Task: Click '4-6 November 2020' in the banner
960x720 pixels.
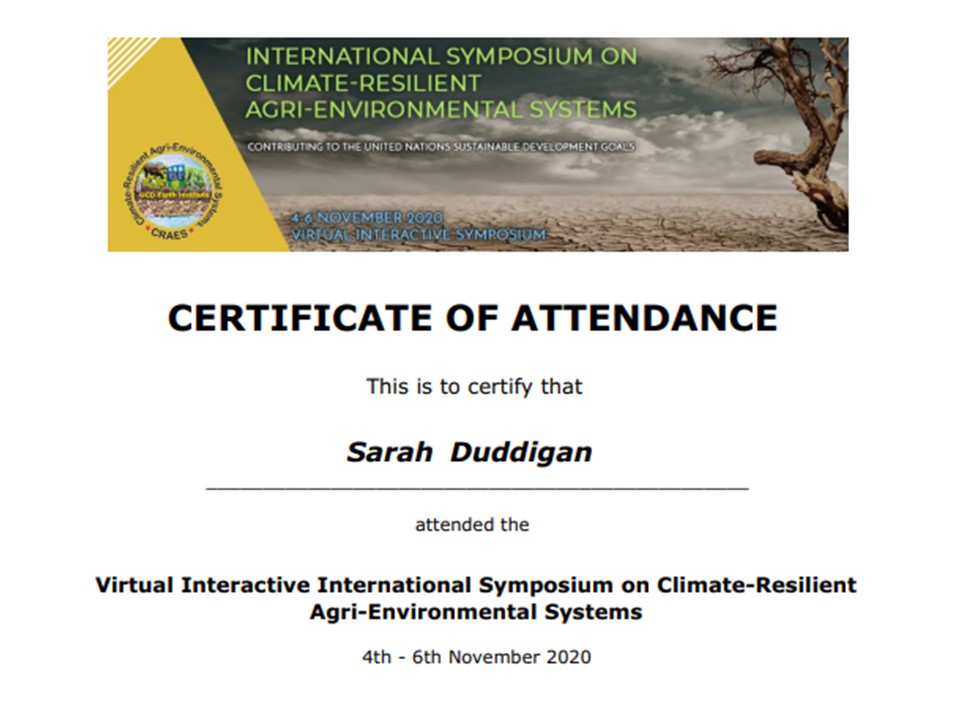Action: pyautogui.click(x=366, y=217)
